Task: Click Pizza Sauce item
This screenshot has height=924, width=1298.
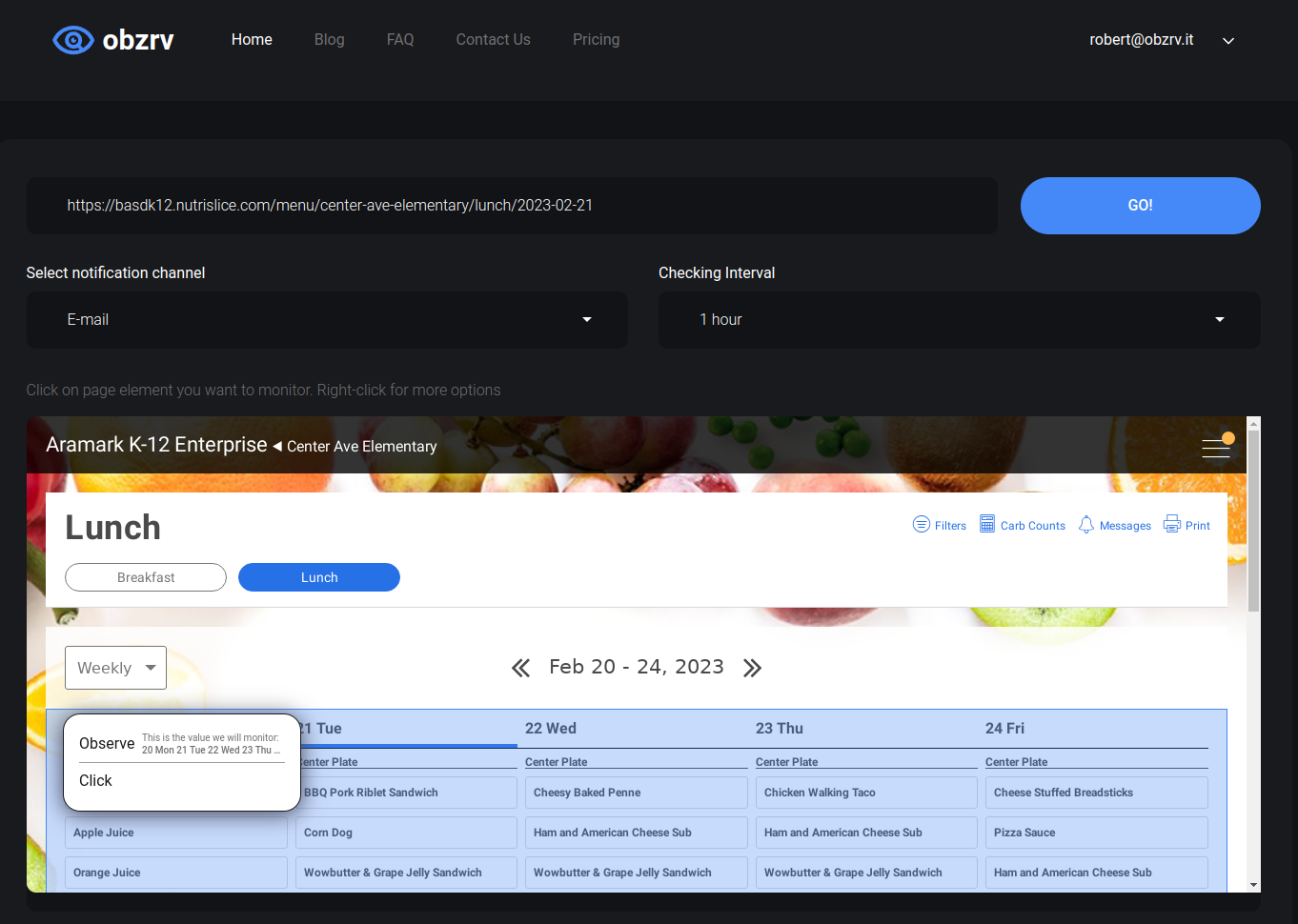Action: tap(1097, 833)
